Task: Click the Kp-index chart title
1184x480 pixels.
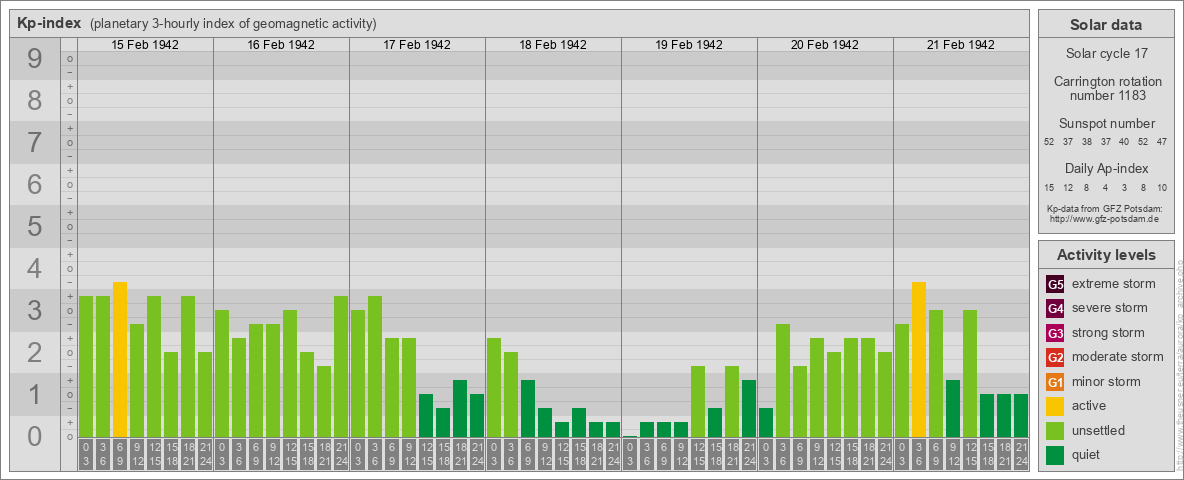Action: [x=49, y=23]
